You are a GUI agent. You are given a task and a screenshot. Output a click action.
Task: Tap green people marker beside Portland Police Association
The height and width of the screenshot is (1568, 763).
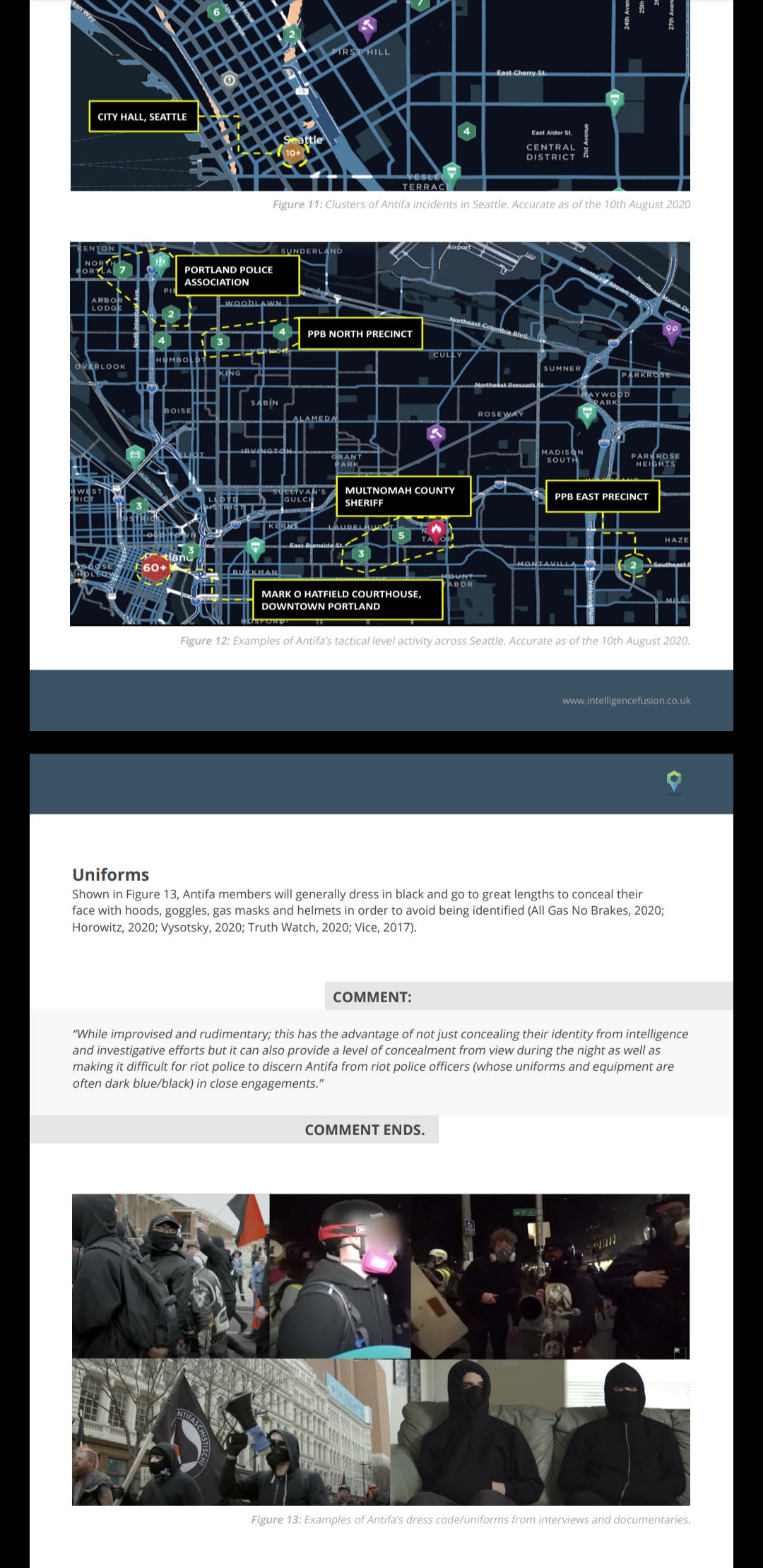point(160,264)
